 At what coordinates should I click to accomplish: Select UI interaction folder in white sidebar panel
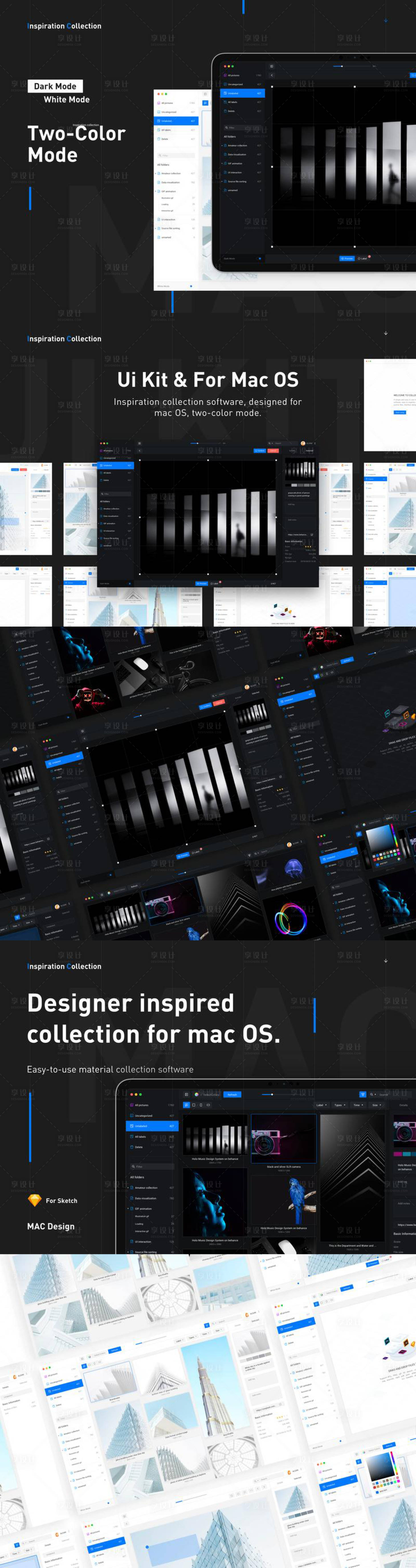pyautogui.click(x=176, y=220)
